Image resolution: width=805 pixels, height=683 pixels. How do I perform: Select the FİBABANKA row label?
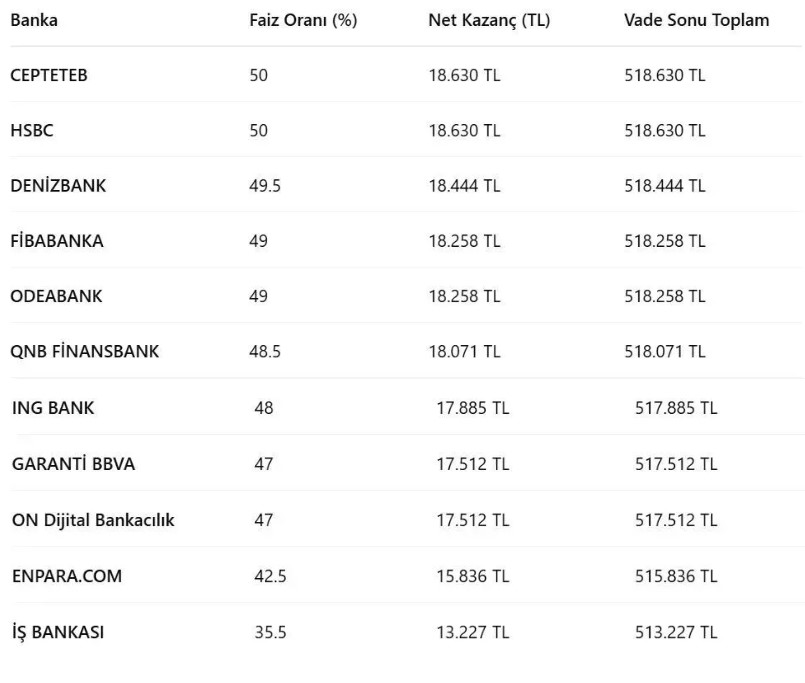coord(57,240)
